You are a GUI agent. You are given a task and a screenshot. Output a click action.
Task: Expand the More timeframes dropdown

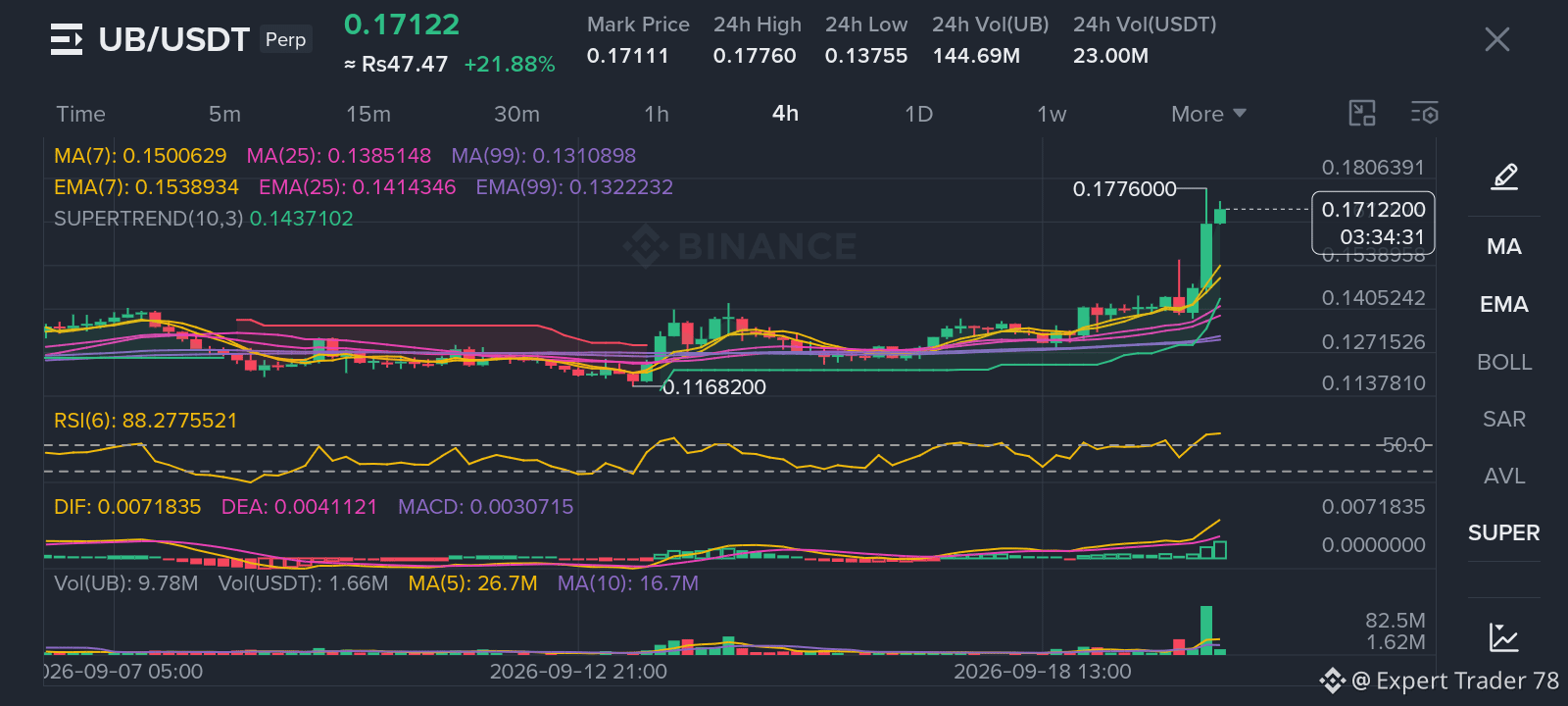coord(1208,114)
